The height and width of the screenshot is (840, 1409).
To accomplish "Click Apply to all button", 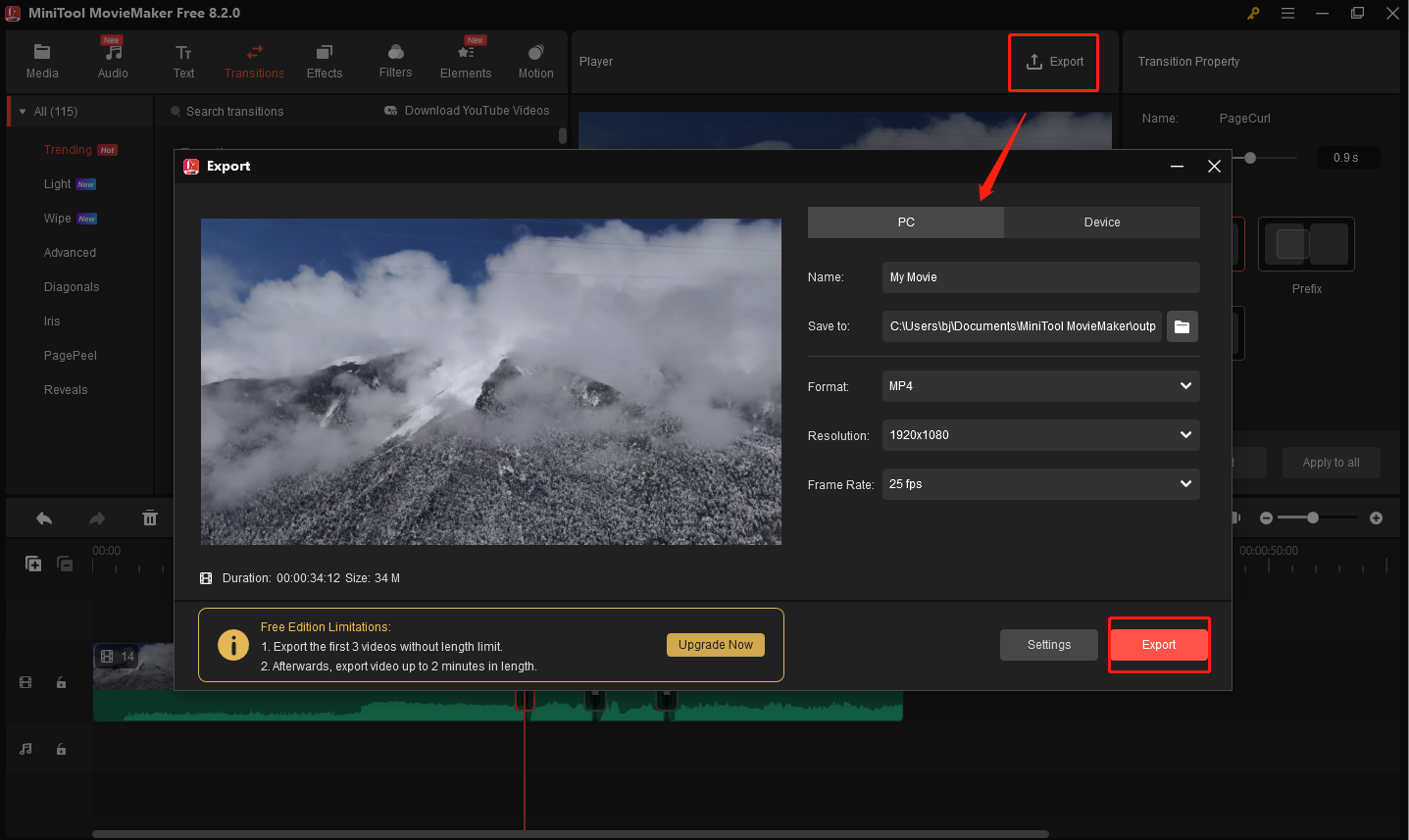I will pos(1332,463).
